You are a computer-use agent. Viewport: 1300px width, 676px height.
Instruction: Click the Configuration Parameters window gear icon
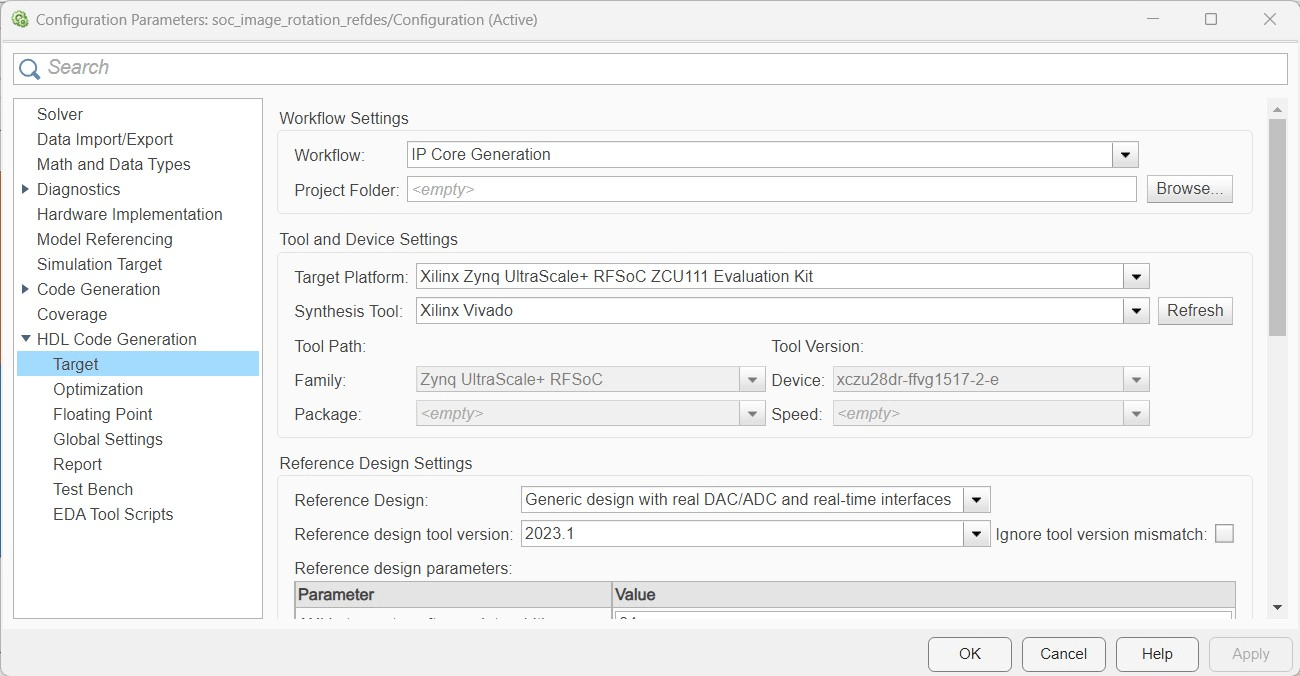click(x=19, y=19)
